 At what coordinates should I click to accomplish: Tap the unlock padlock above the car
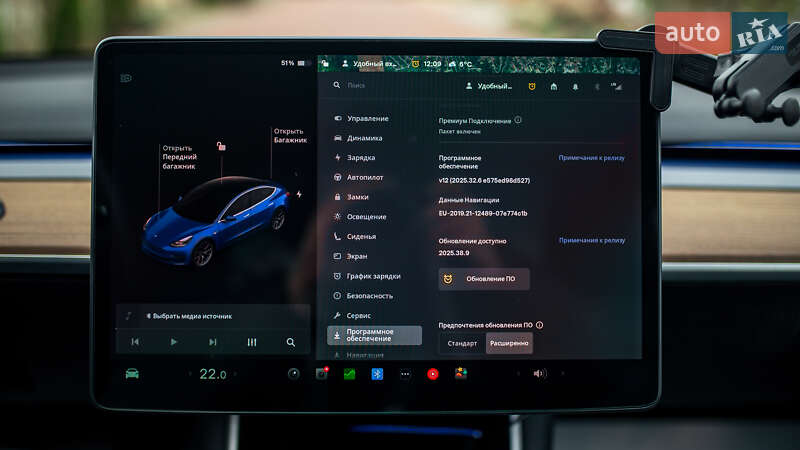pos(221,146)
